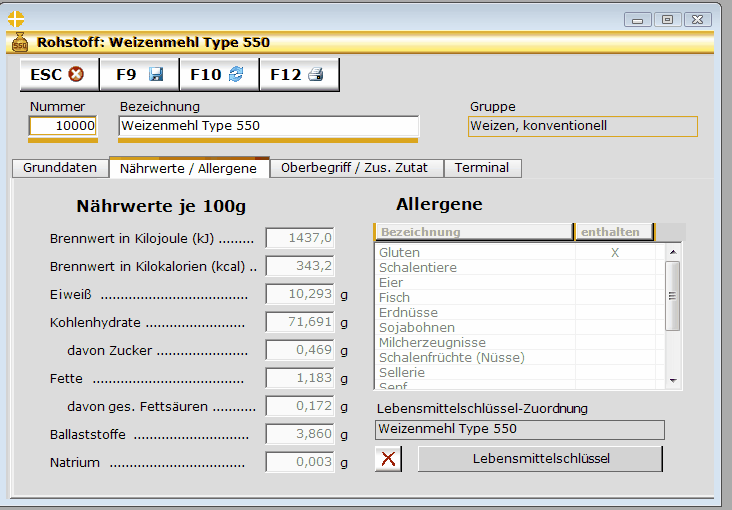The height and width of the screenshot is (510, 732).
Task: Click the flour sack icon in title bar
Action: 20,42
